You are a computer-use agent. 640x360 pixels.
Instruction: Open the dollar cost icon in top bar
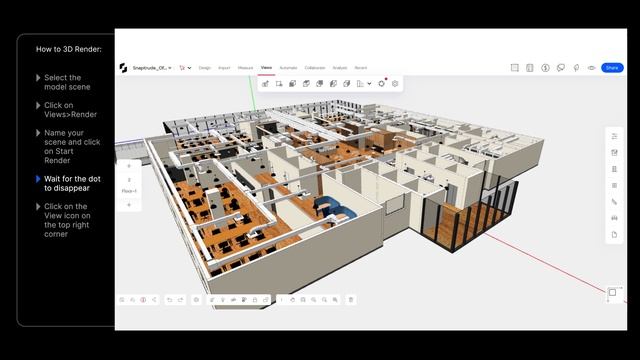point(545,68)
